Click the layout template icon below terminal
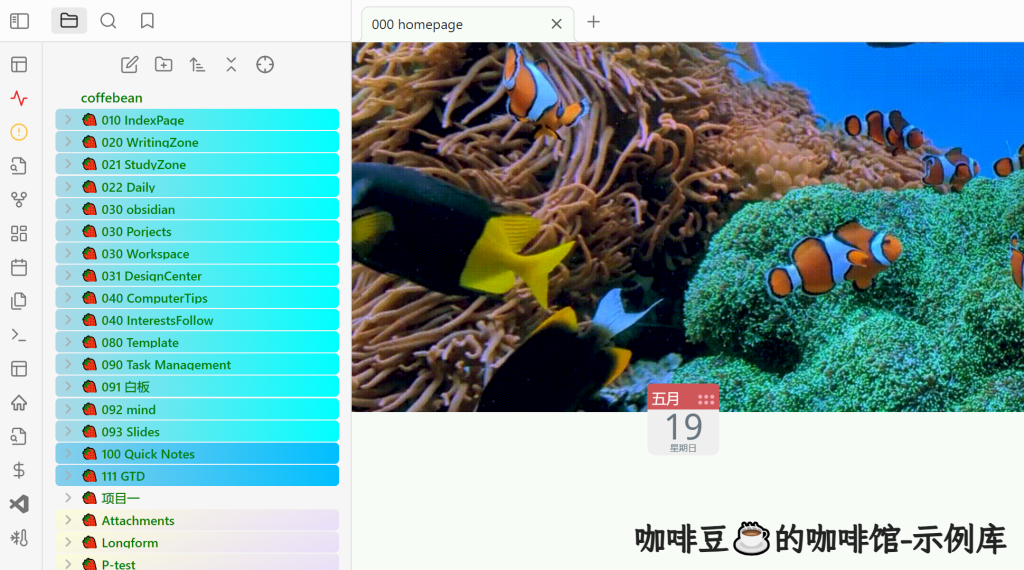 [19, 369]
